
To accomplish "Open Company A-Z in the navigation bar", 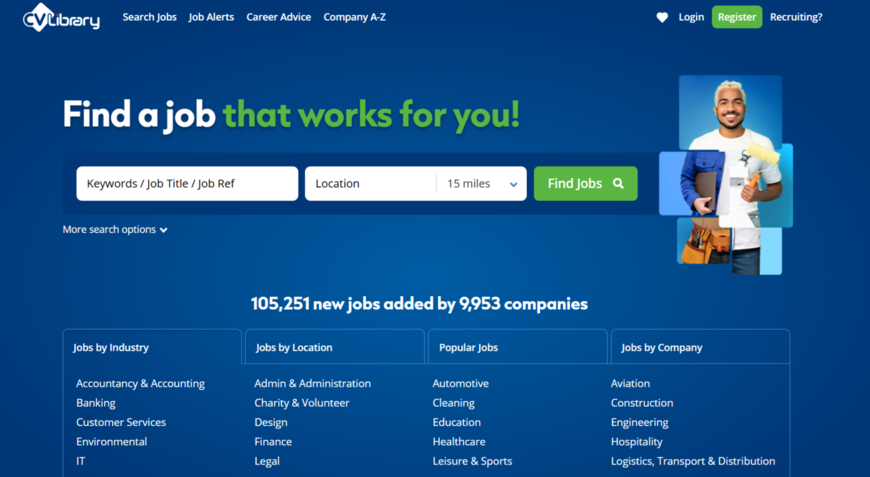I will coord(355,17).
